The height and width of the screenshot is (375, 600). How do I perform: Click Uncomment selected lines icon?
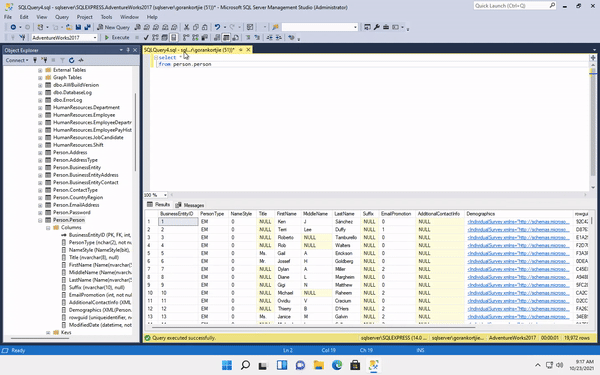[x=257, y=38]
